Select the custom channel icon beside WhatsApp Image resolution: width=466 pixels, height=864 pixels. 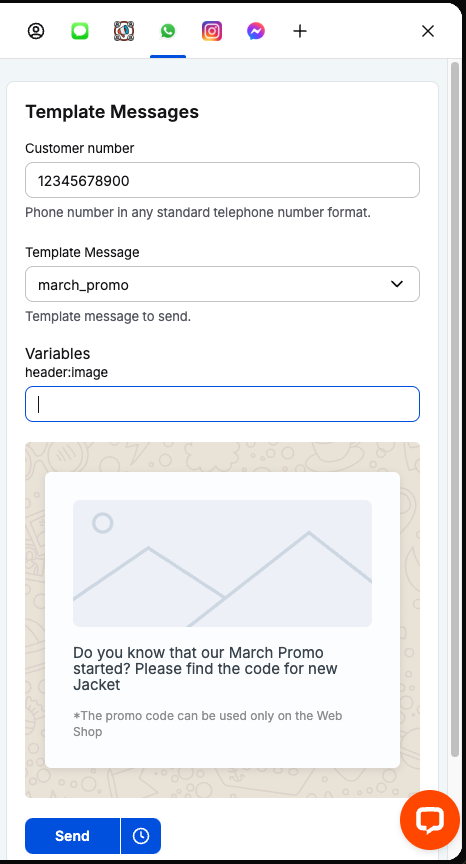pyautogui.click(x=124, y=31)
